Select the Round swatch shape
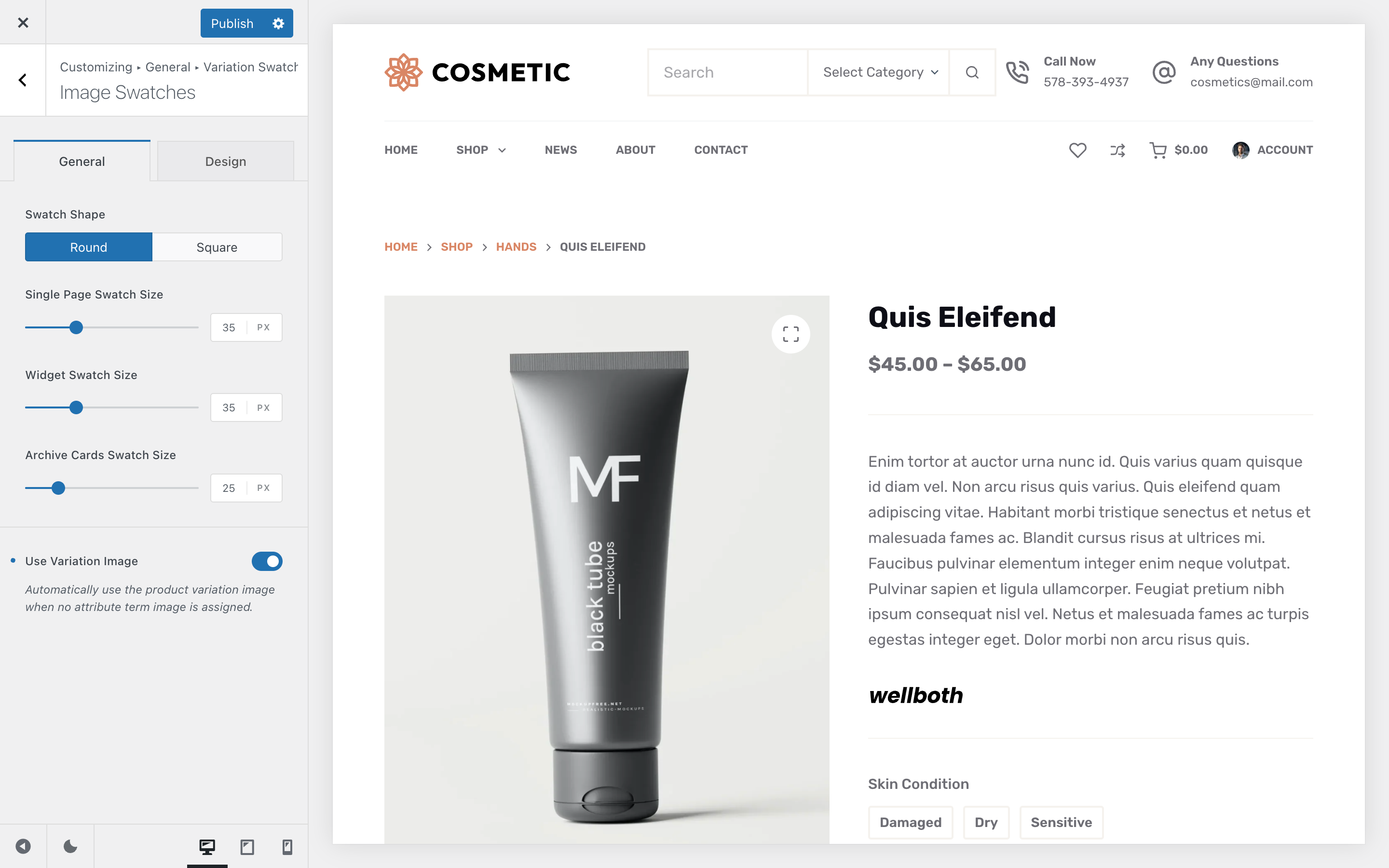 pyautogui.click(x=88, y=247)
